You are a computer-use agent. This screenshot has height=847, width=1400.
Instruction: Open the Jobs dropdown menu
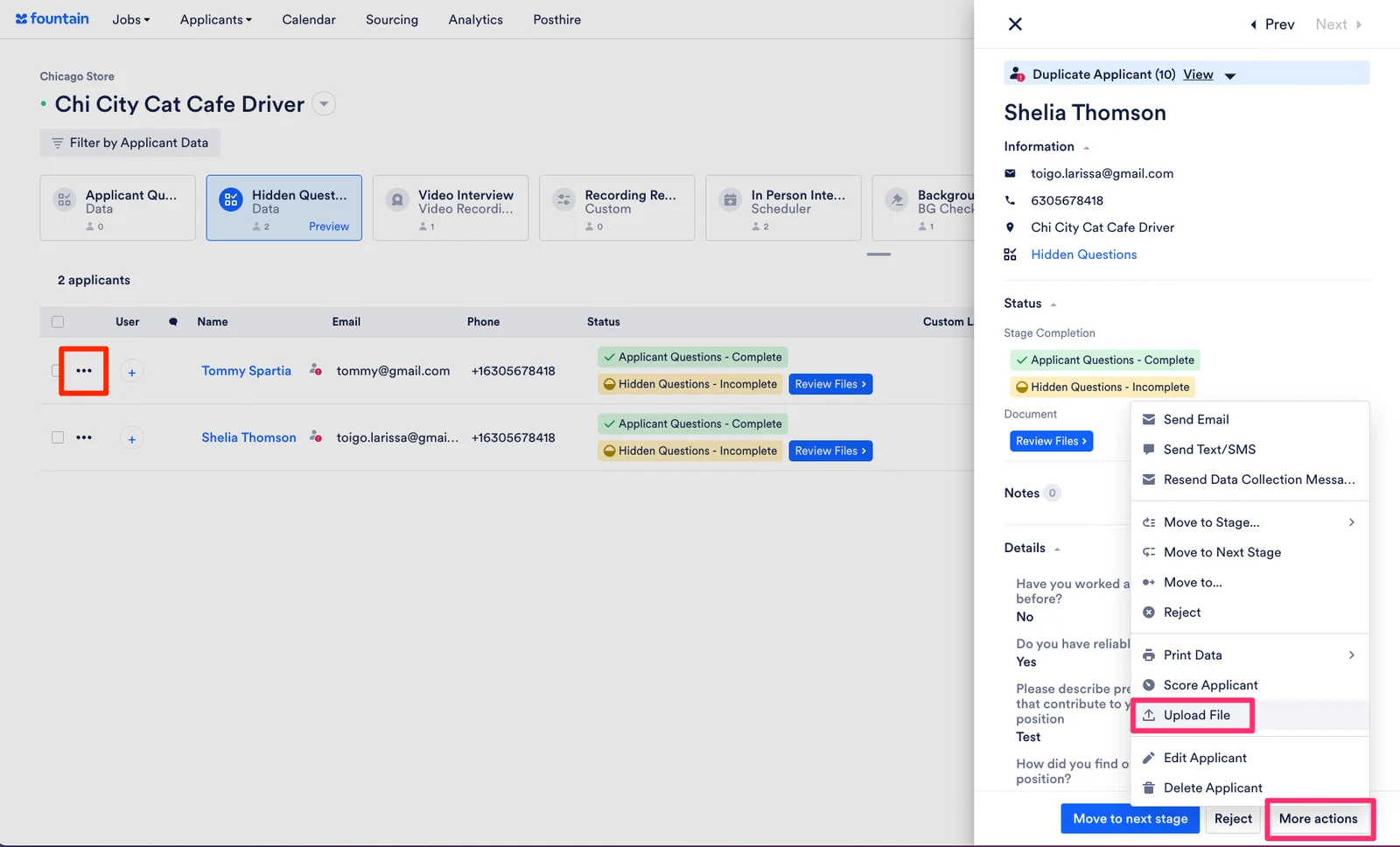(x=131, y=19)
